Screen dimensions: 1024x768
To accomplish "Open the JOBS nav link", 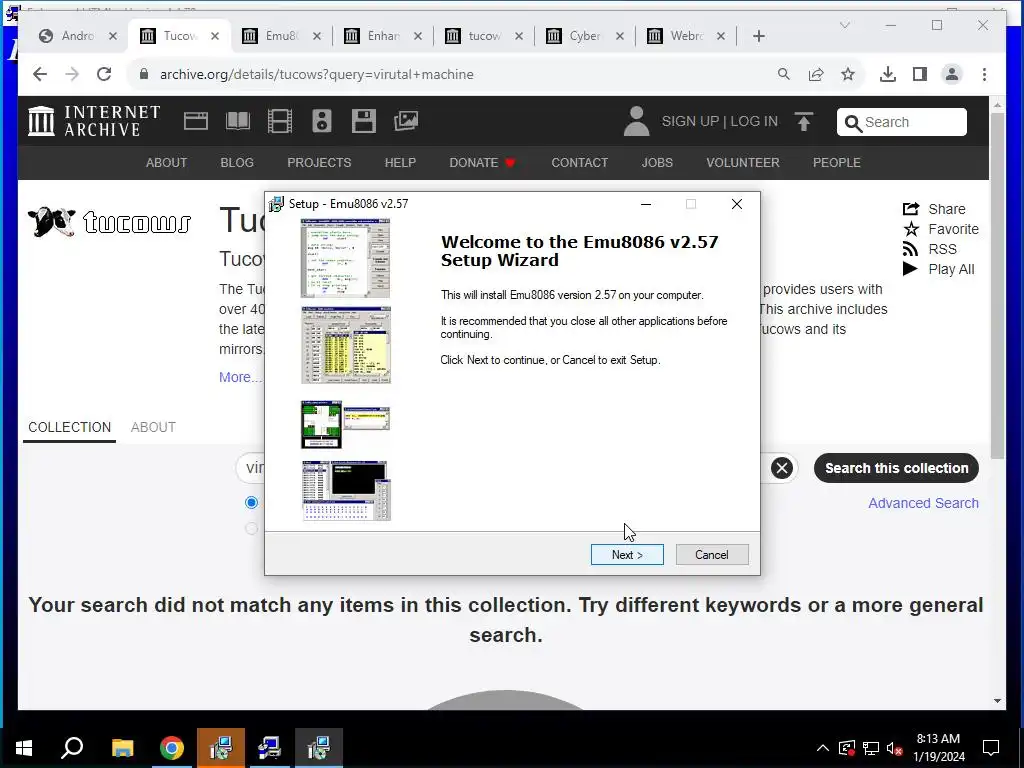I will click(x=656, y=163).
